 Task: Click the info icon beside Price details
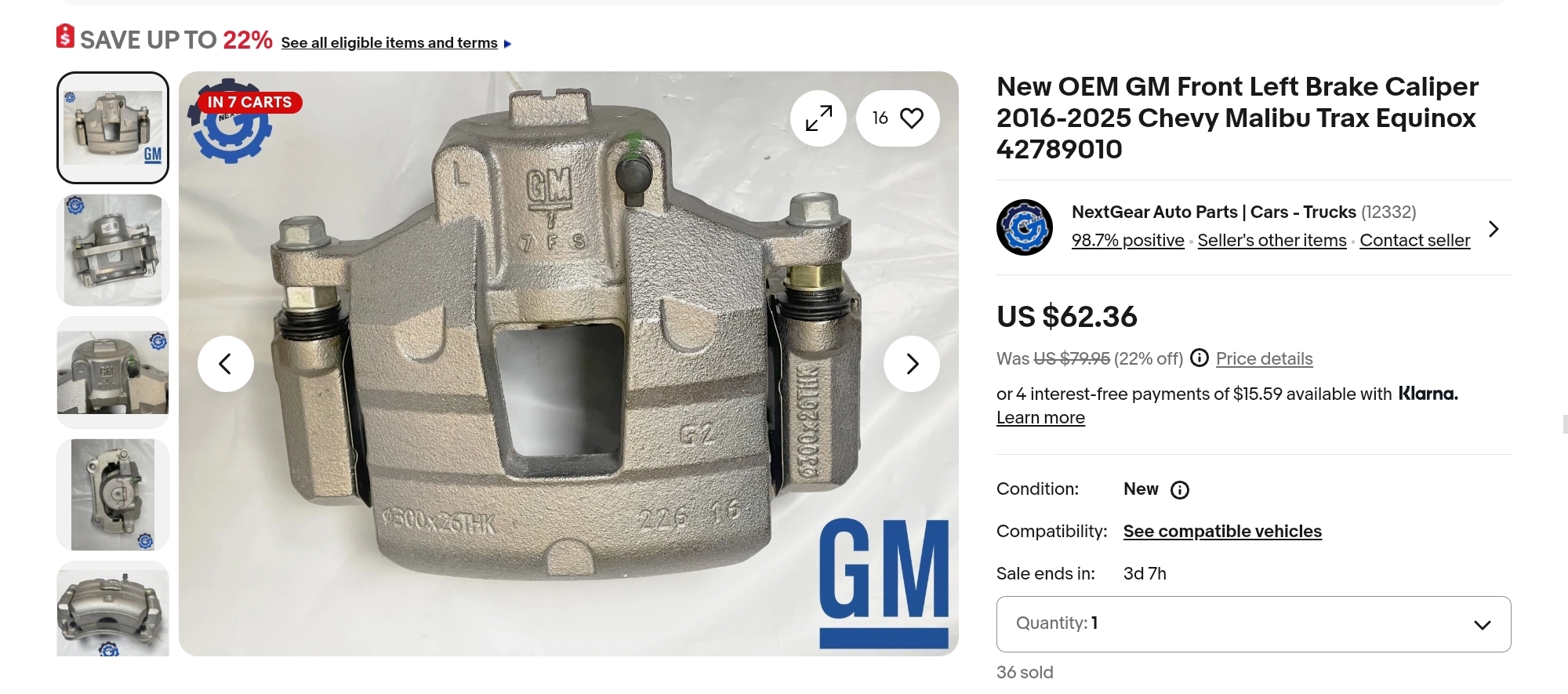coord(1199,358)
